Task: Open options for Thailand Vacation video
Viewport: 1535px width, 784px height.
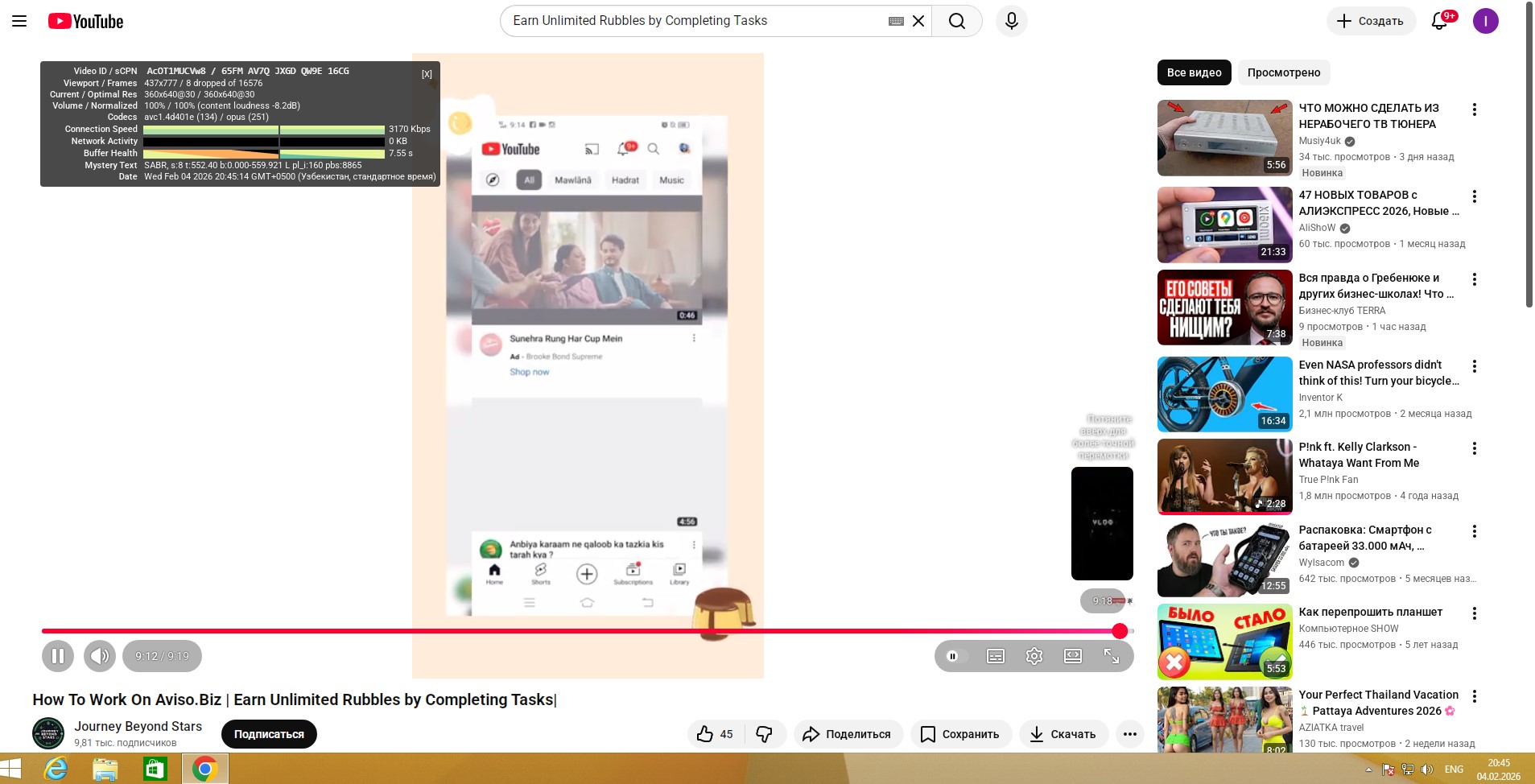Action: pos(1475,696)
